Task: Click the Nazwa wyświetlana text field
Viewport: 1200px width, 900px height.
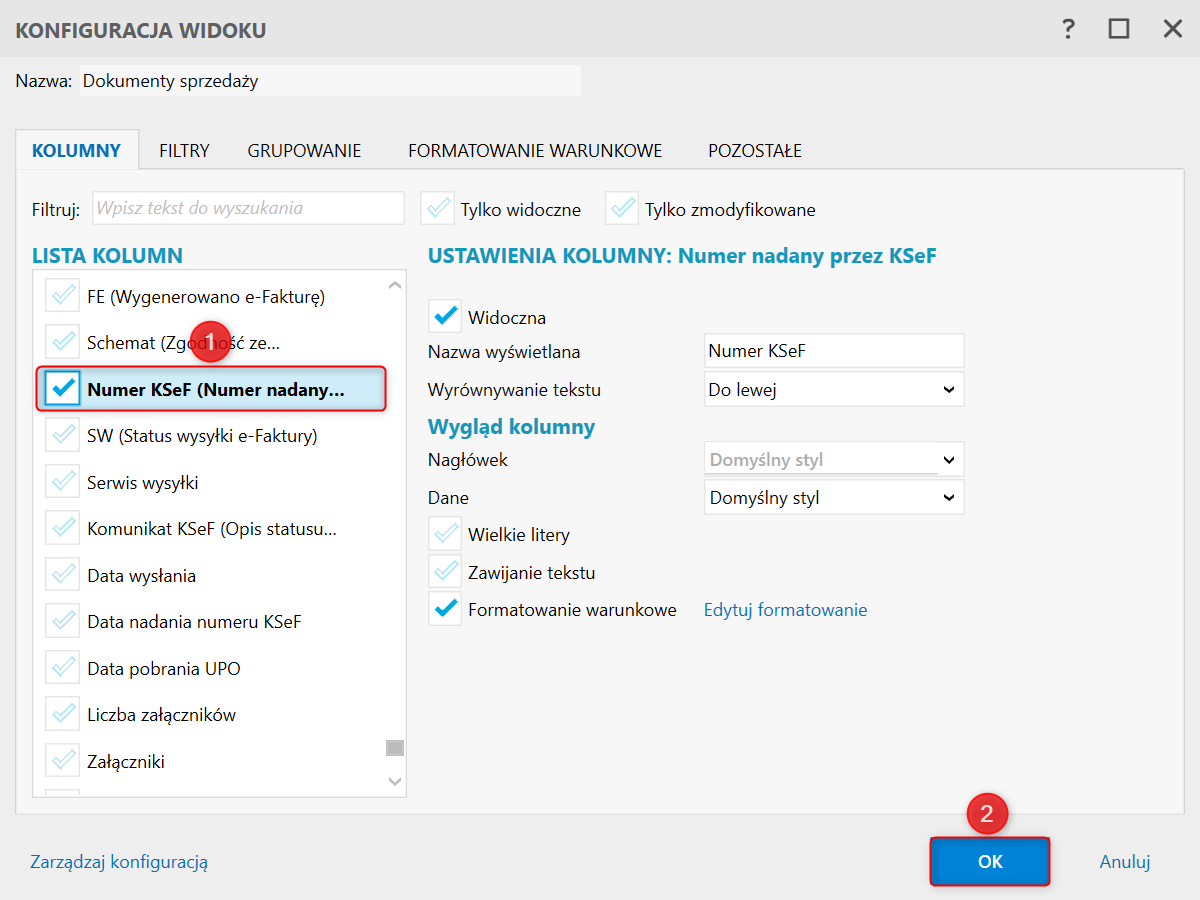Action: [x=834, y=351]
